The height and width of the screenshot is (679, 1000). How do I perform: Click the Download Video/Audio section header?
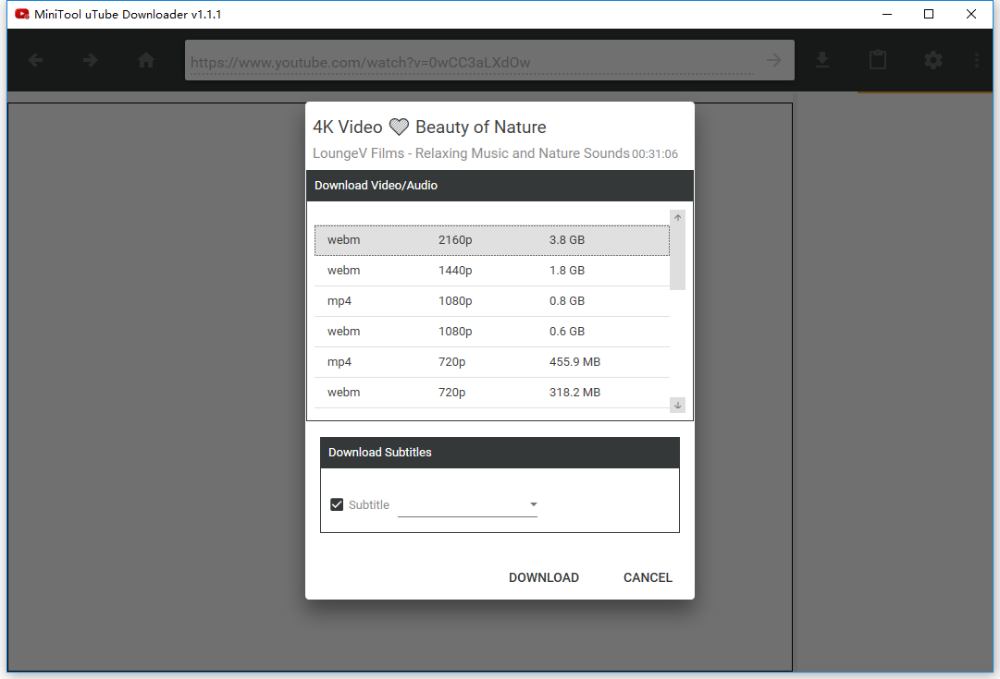tap(500, 186)
